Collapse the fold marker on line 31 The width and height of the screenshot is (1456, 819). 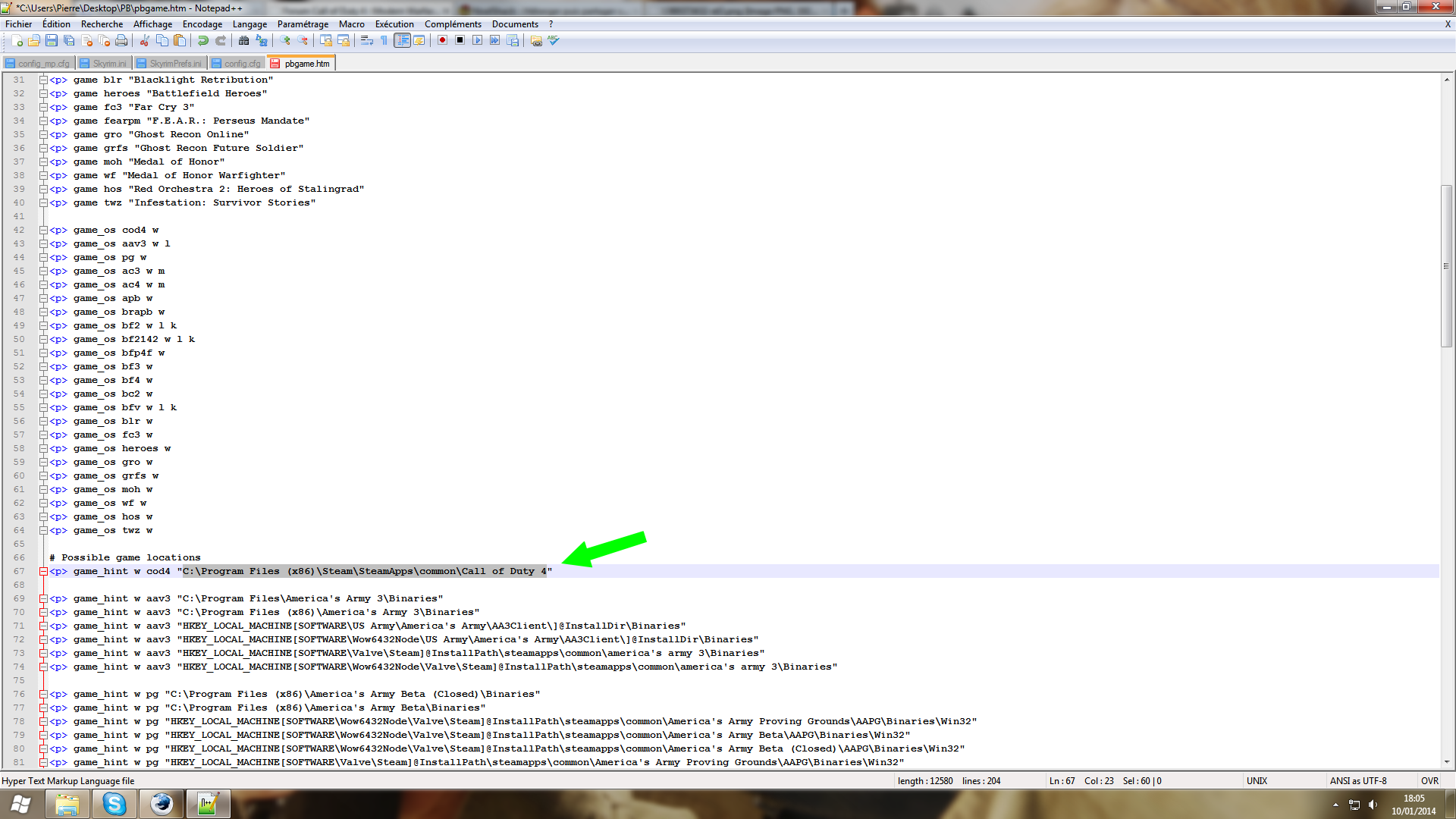[43, 80]
